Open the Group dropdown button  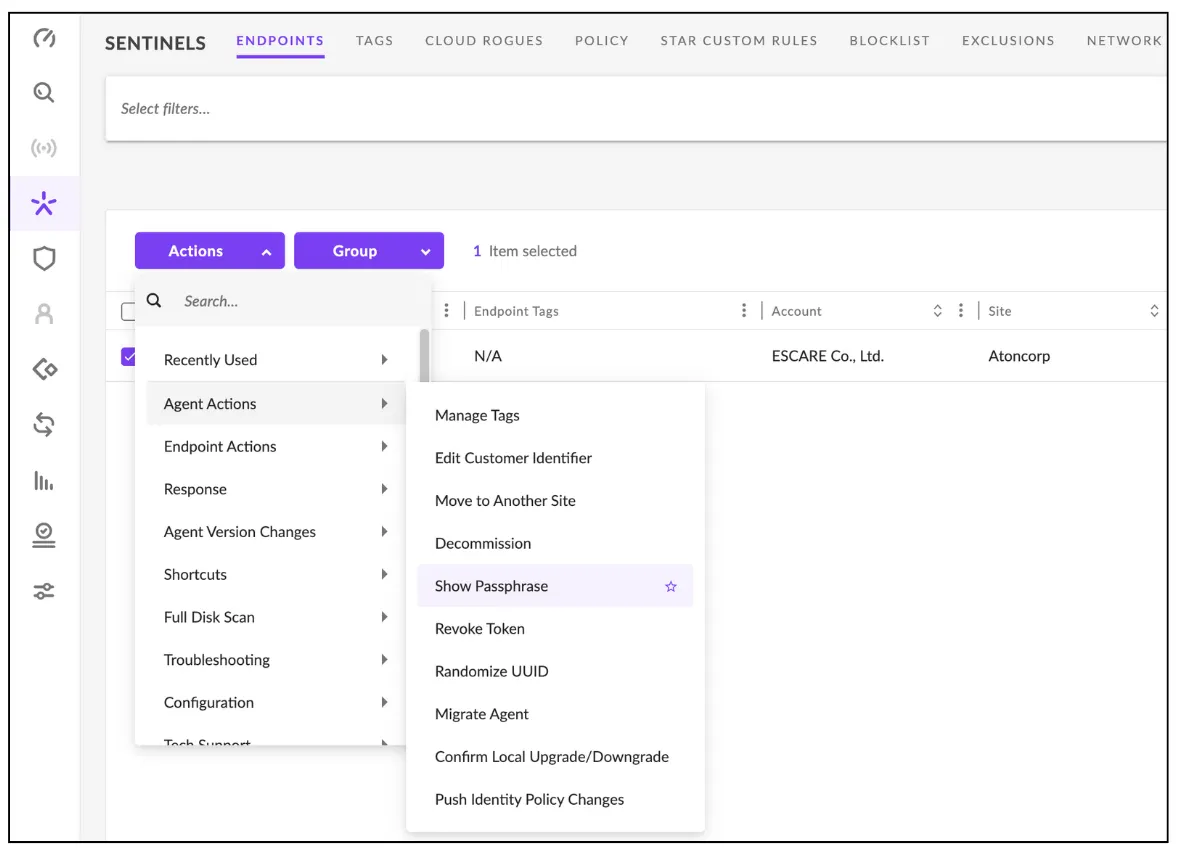[368, 251]
